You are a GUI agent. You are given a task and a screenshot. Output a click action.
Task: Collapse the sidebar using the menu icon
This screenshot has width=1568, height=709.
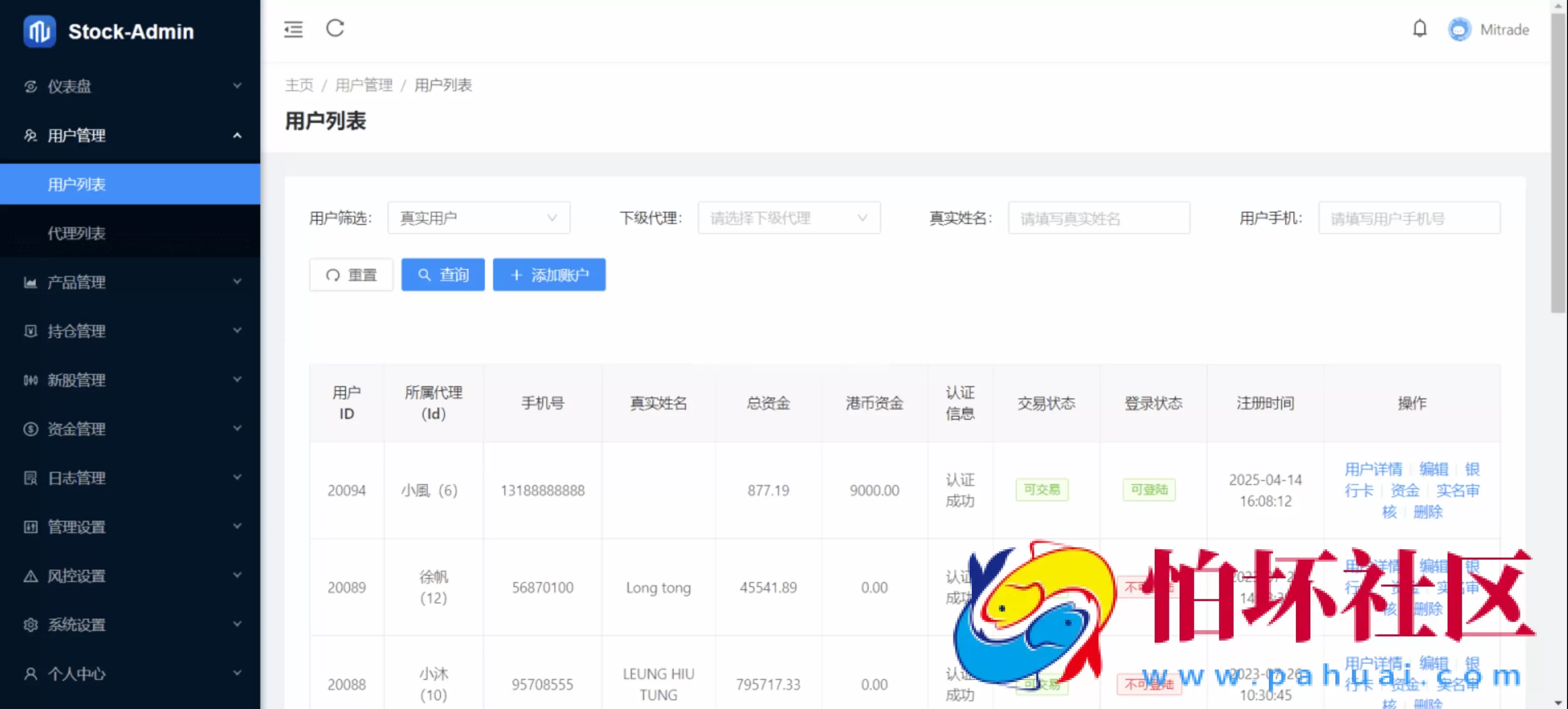pyautogui.click(x=293, y=29)
